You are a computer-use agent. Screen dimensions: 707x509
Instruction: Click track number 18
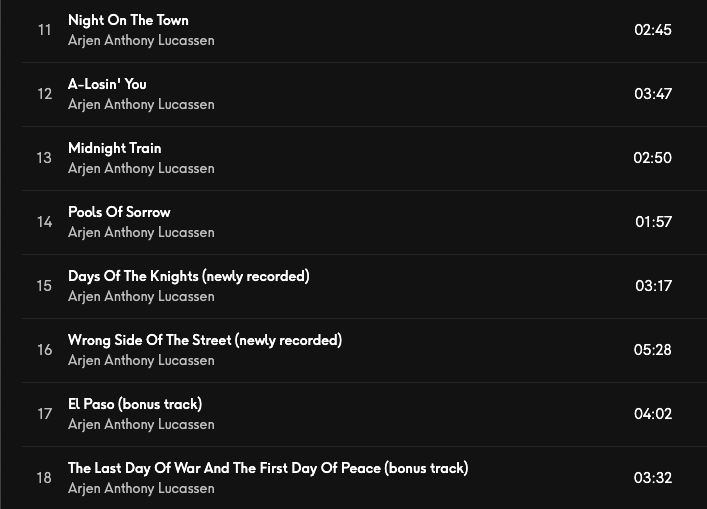coord(44,478)
